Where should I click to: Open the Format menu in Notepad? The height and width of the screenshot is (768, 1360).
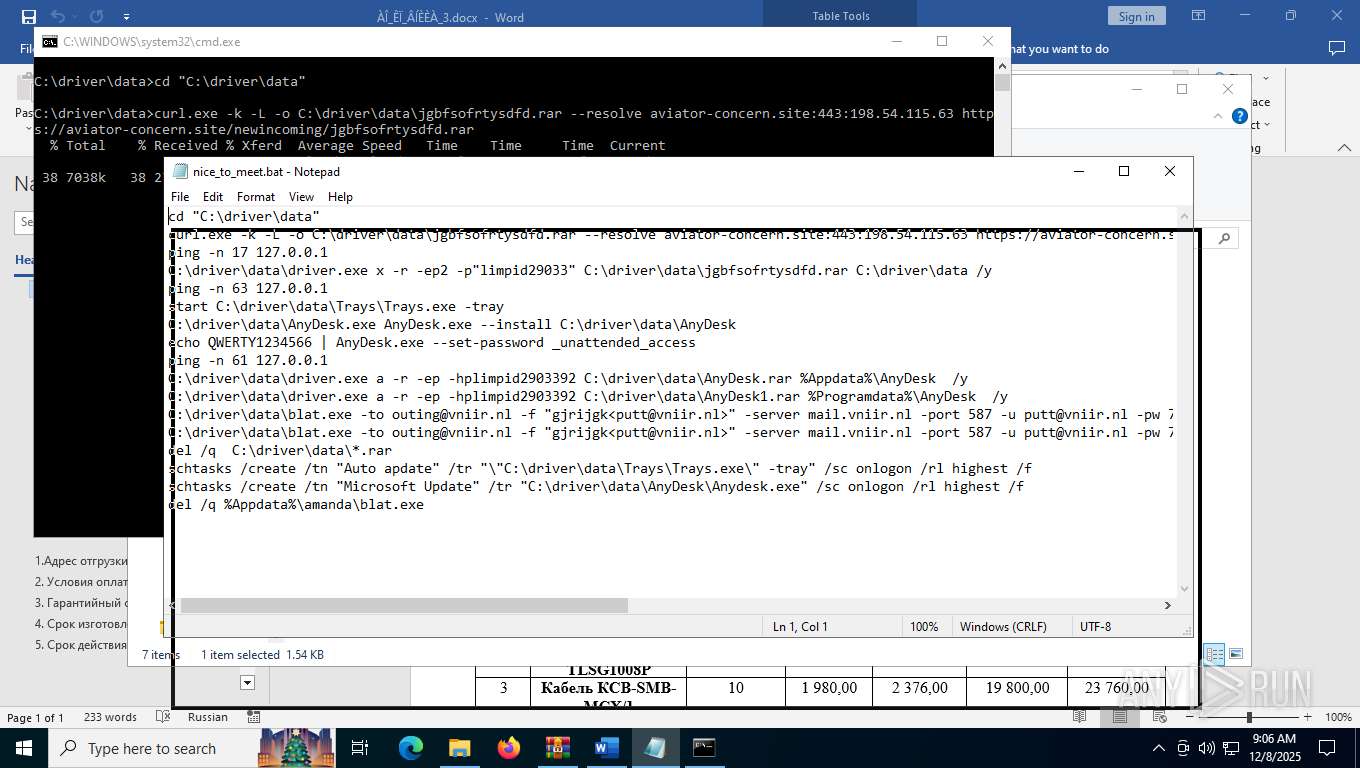256,197
